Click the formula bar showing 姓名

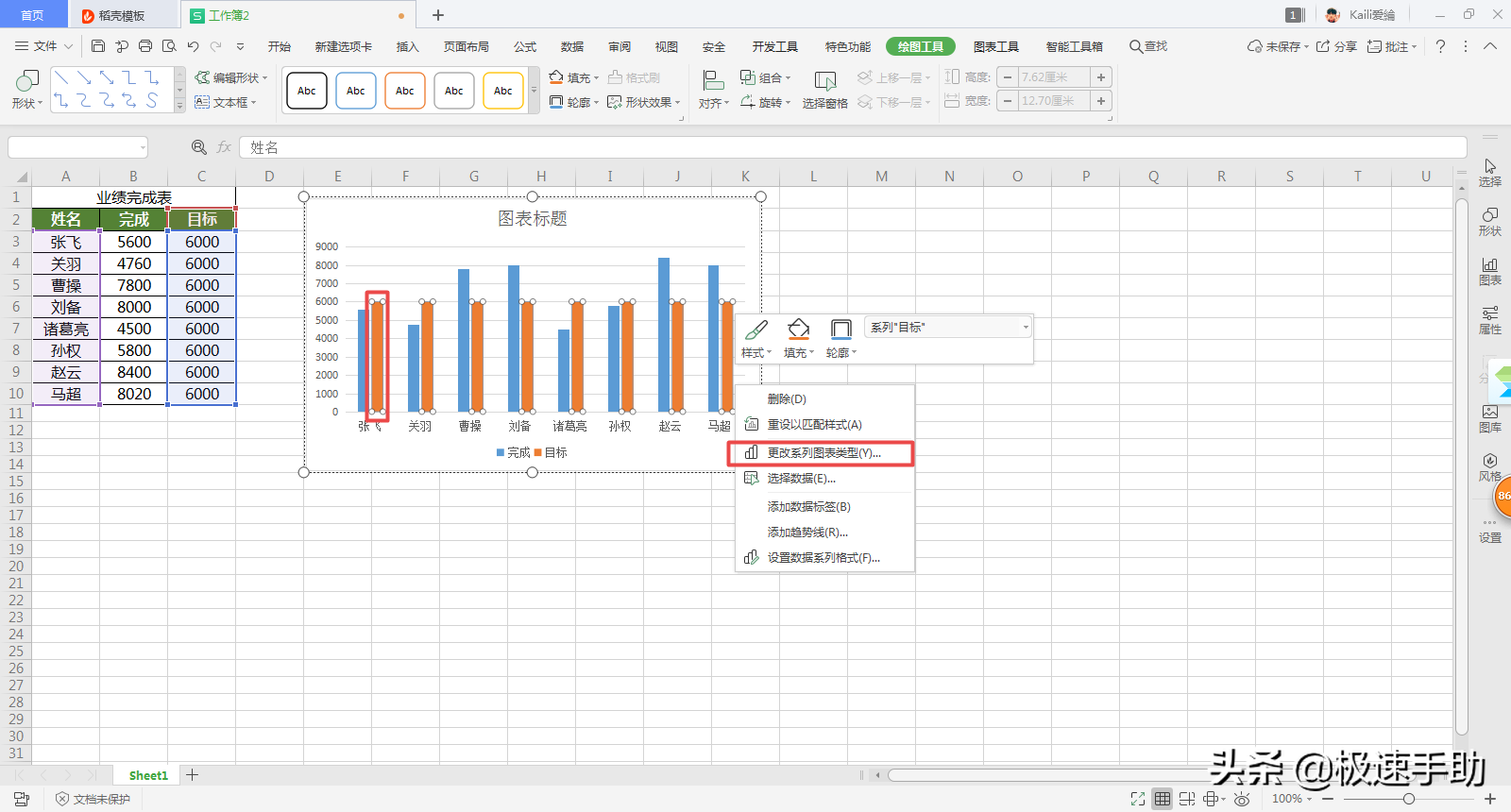tap(853, 147)
